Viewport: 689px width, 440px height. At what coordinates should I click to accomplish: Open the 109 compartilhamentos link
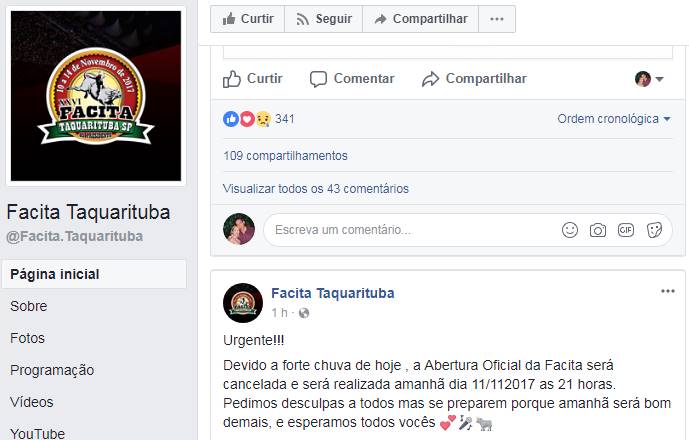click(285, 156)
